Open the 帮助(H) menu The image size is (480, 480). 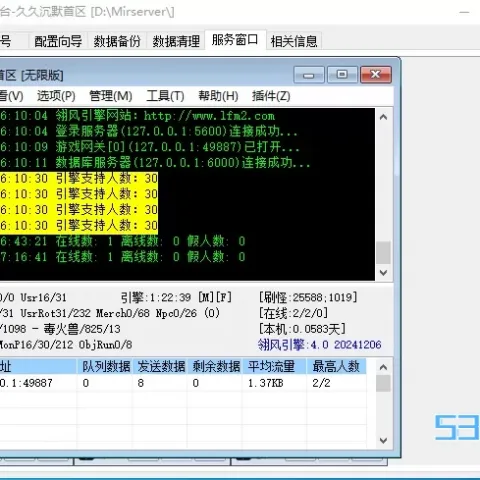(218, 96)
